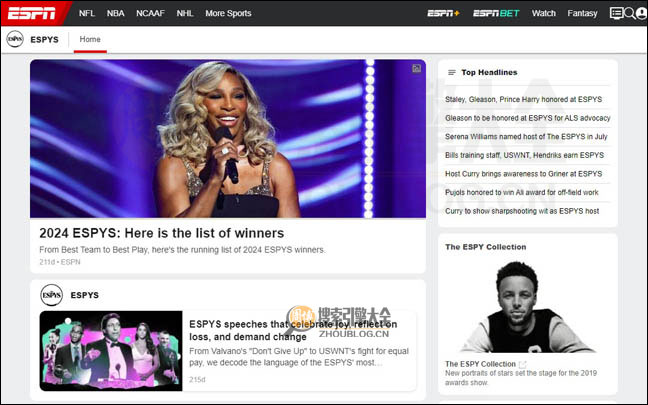Click the ESPYS logo in the article card
Viewport: 648px width, 405px height.
tap(51, 295)
